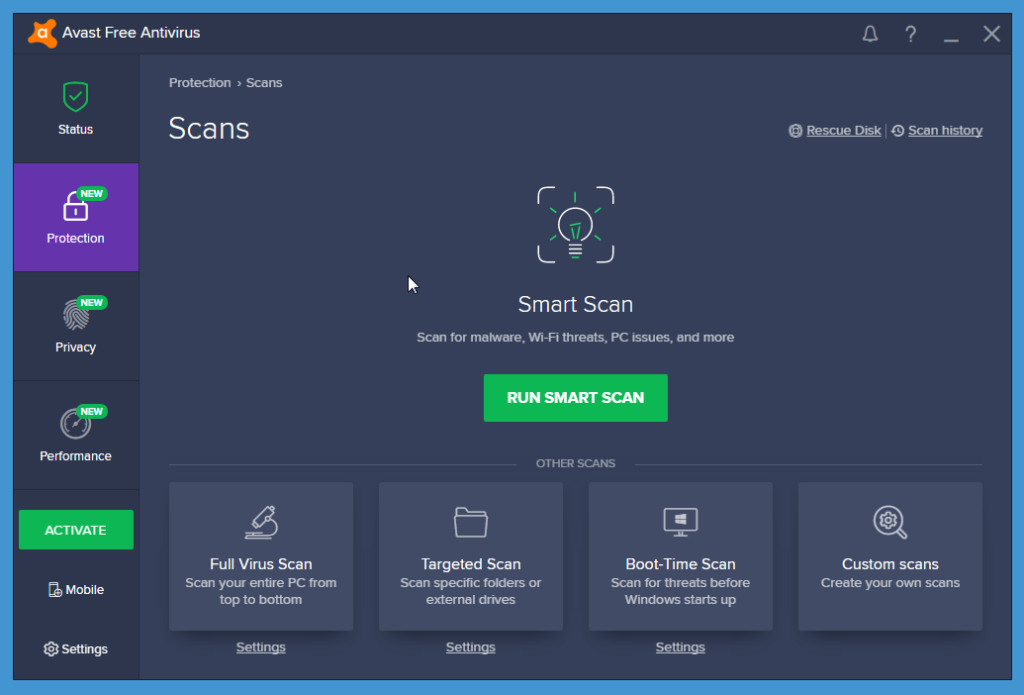Start the Full Virus Scan title
1024x695 pixels.
(x=261, y=564)
